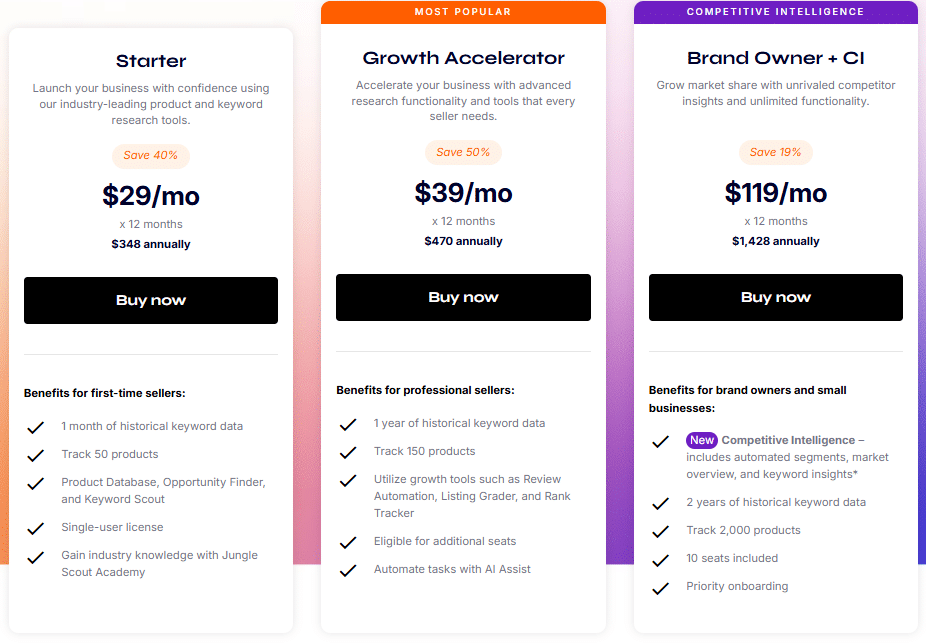Click the MOST POPULAR orange banner

pyautogui.click(x=463, y=12)
